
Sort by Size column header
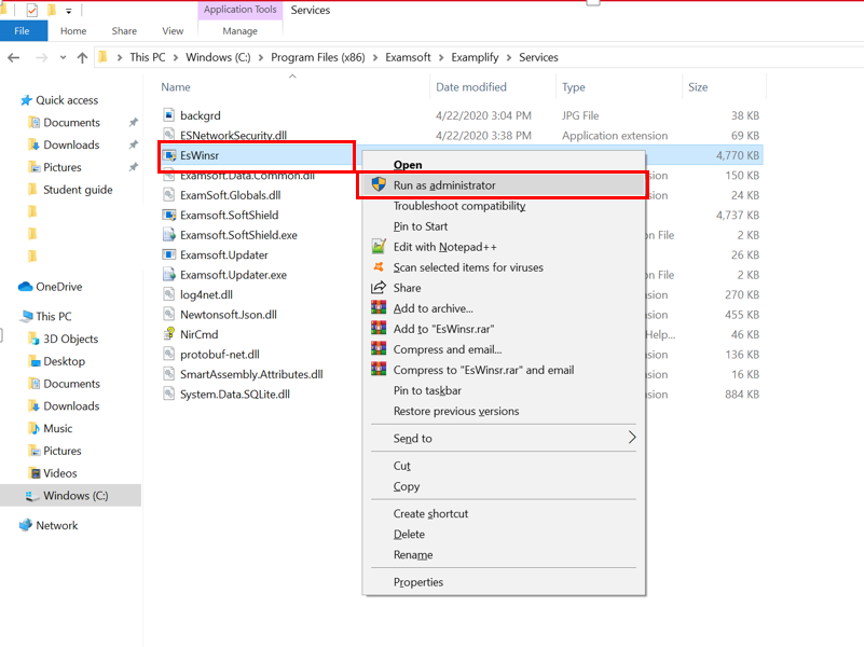(x=698, y=87)
